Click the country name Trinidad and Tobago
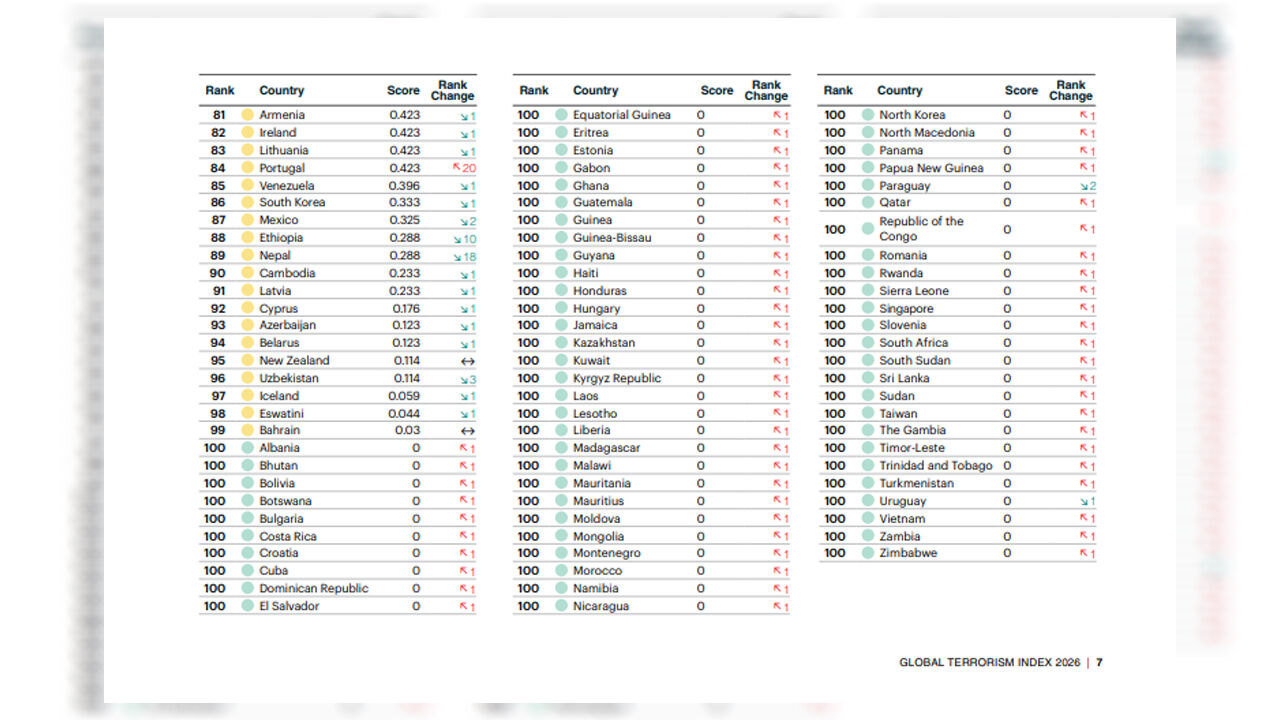Screen dimensions: 1280x720 coord(935,466)
